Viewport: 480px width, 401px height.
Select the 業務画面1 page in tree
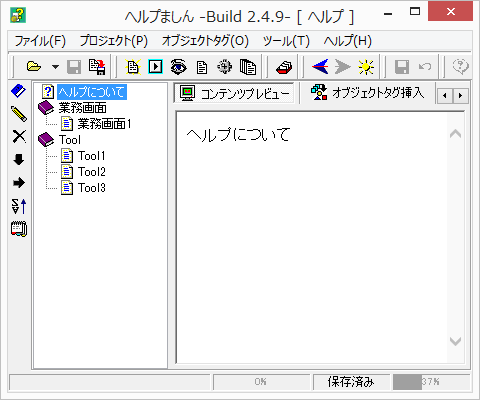104,124
